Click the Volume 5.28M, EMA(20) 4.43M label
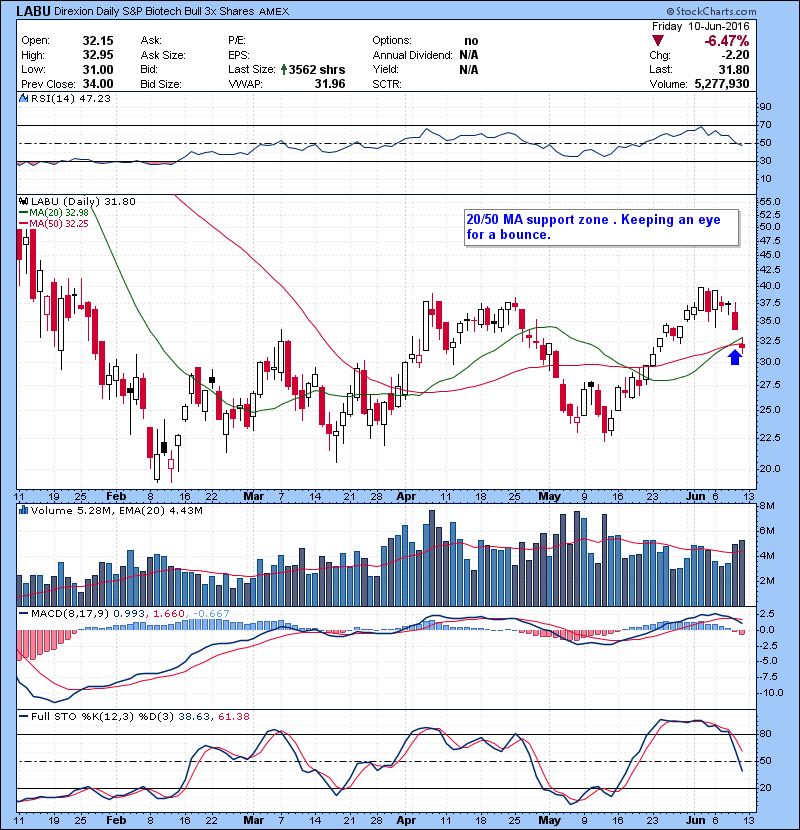The image size is (800, 830). (x=116, y=510)
